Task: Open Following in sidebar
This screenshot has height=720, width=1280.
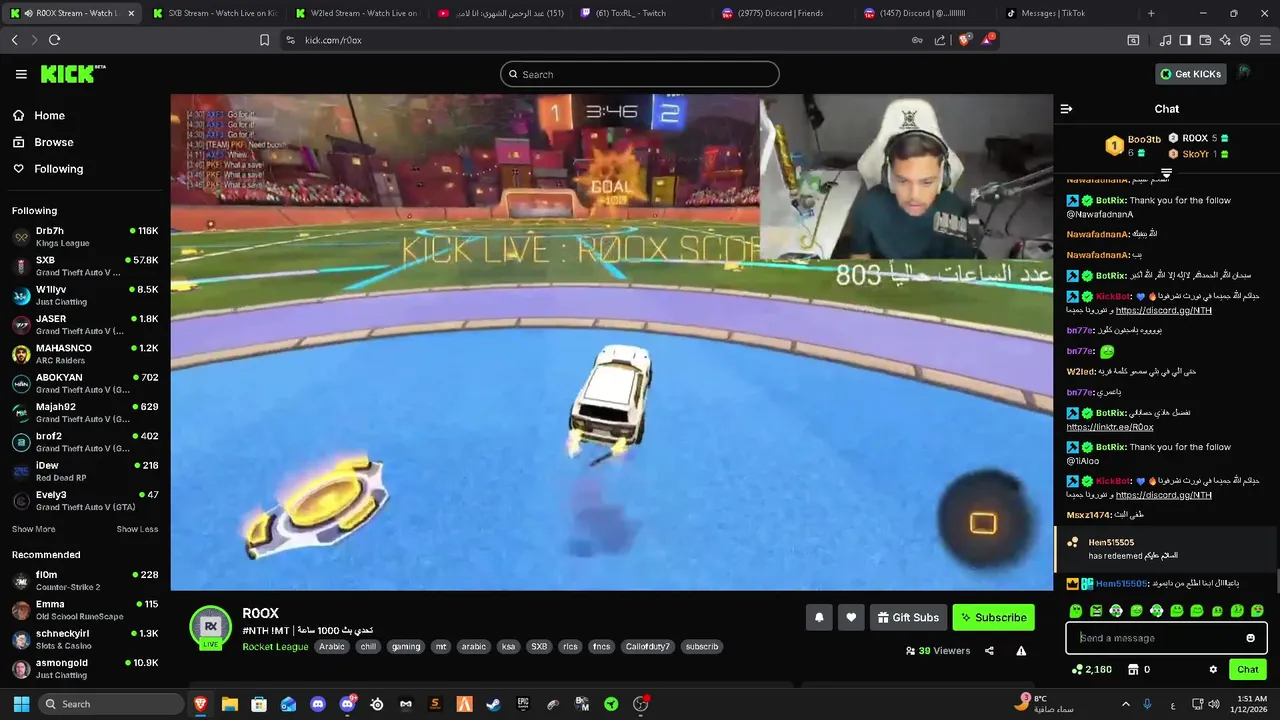Action: pos(48,169)
